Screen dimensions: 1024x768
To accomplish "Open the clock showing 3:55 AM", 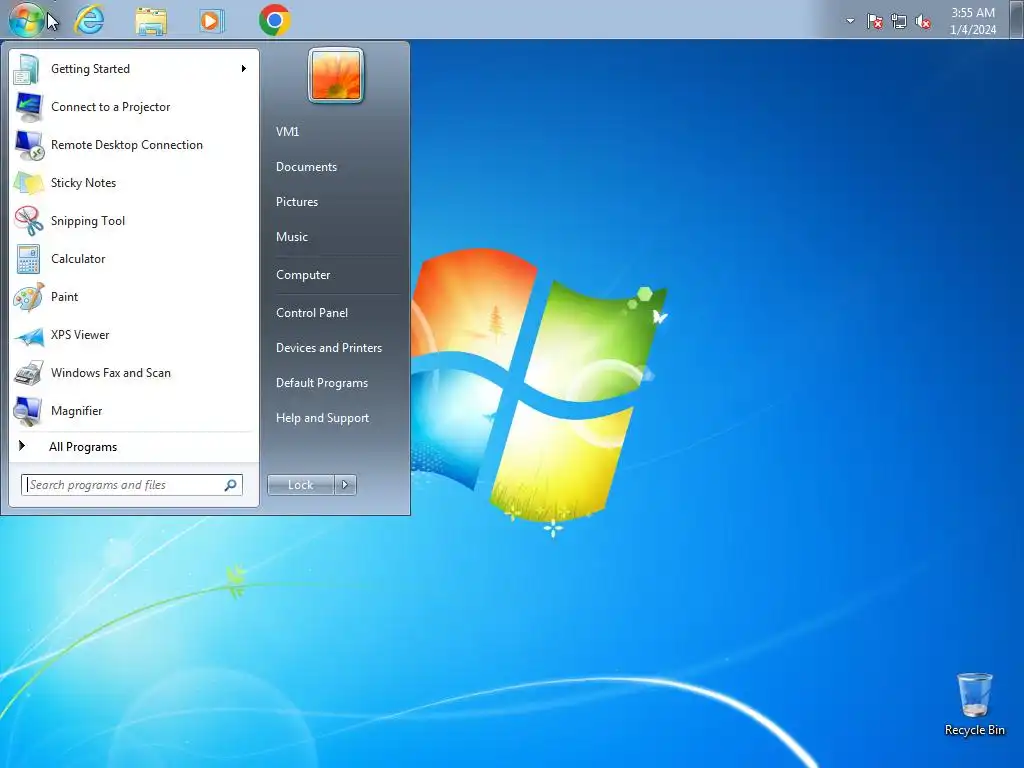I will (973, 21).
